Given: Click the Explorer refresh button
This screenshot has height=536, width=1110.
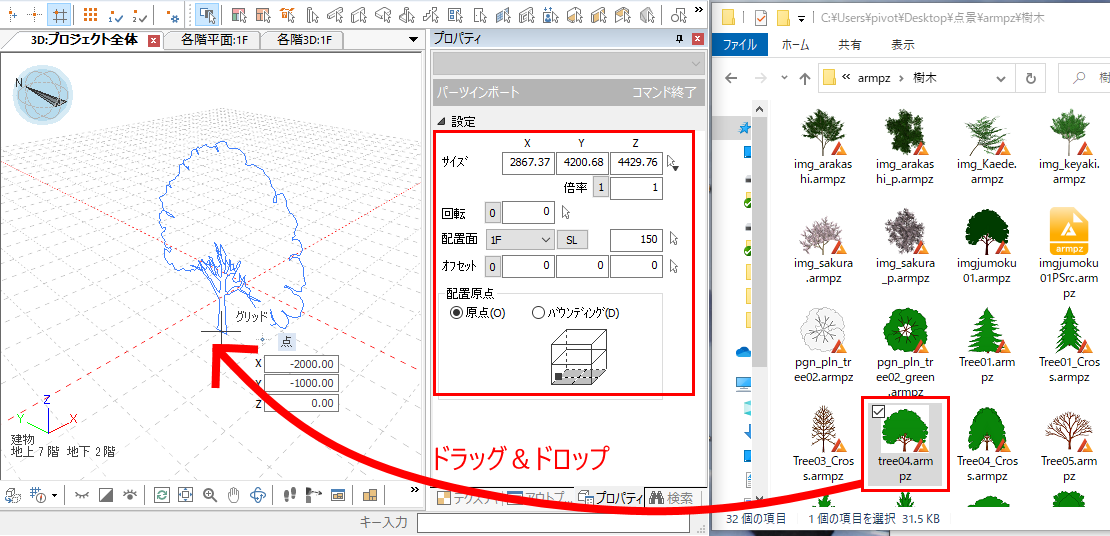Looking at the screenshot, I should coord(1031,78).
